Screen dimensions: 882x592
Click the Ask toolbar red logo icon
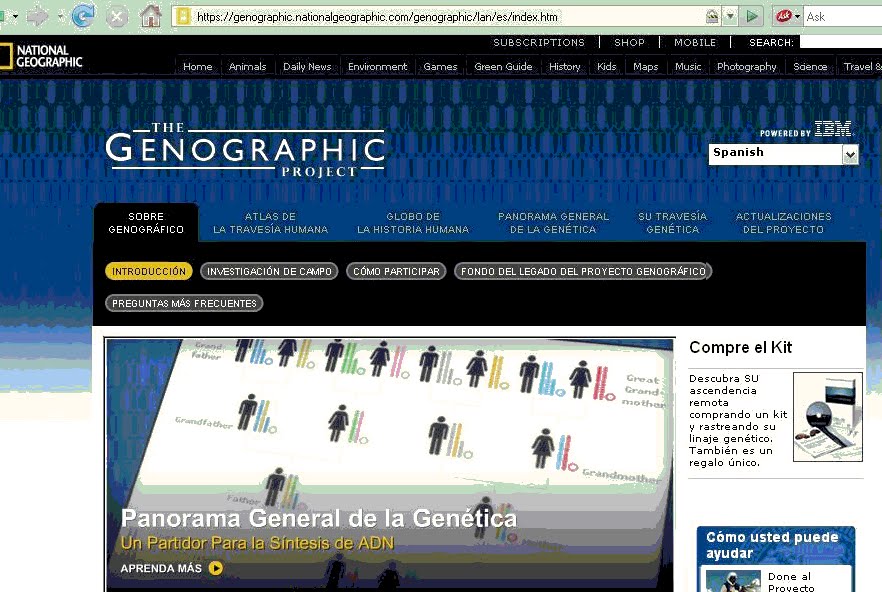tap(784, 16)
